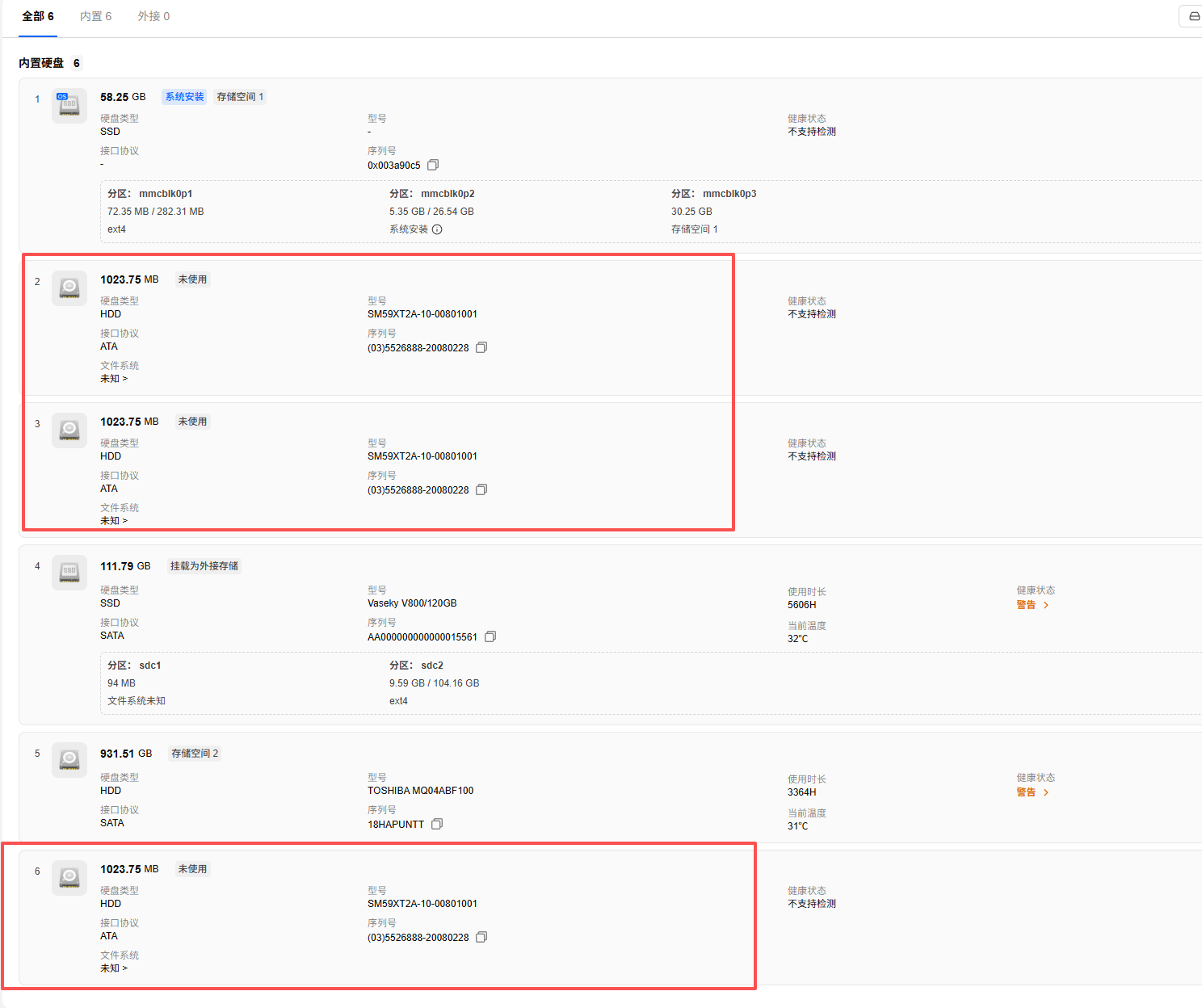The width and height of the screenshot is (1202, 1008).
Task: Click the current temperature 31°C
Action: 798,826
